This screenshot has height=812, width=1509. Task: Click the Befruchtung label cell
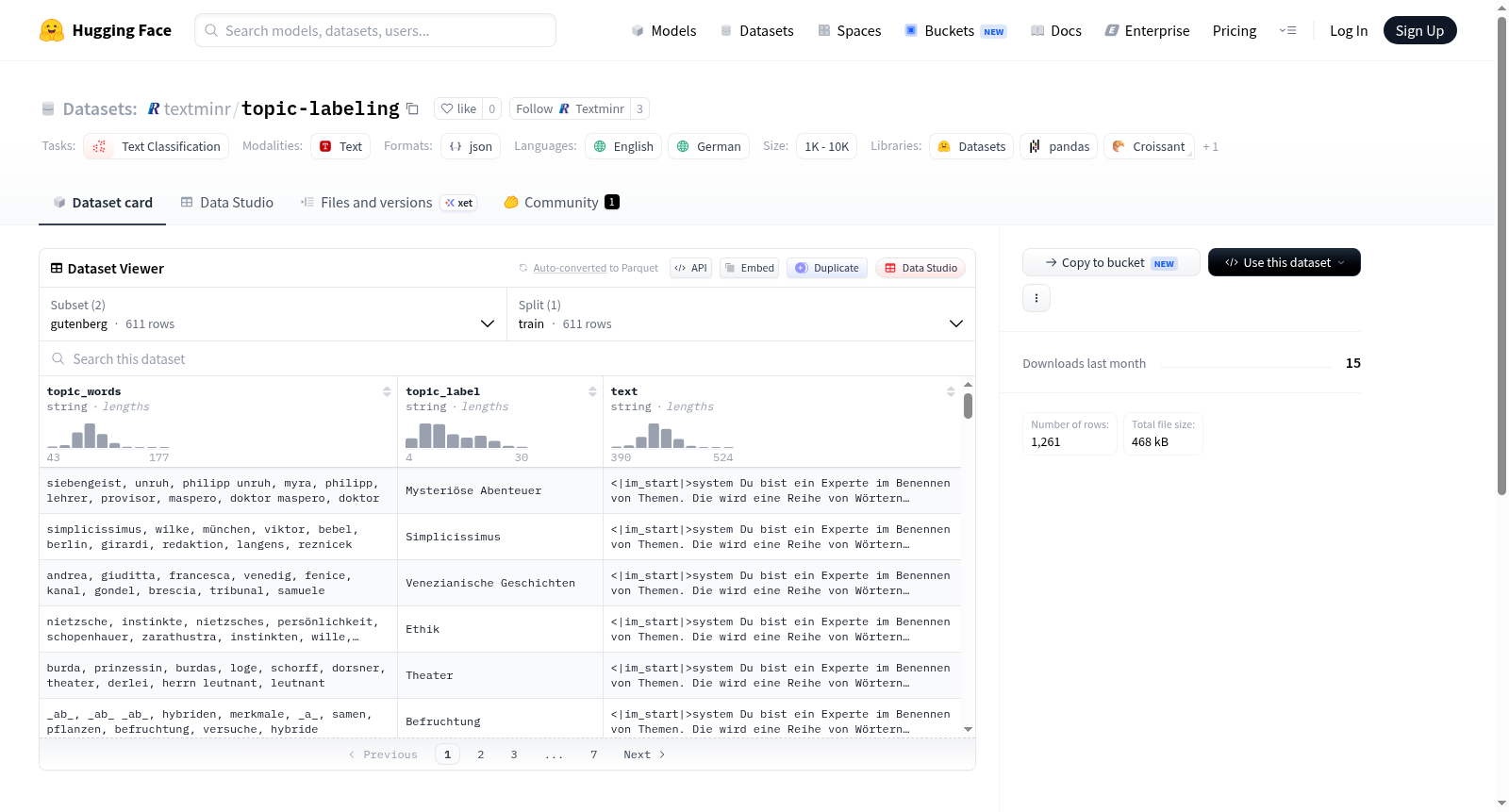pos(500,721)
